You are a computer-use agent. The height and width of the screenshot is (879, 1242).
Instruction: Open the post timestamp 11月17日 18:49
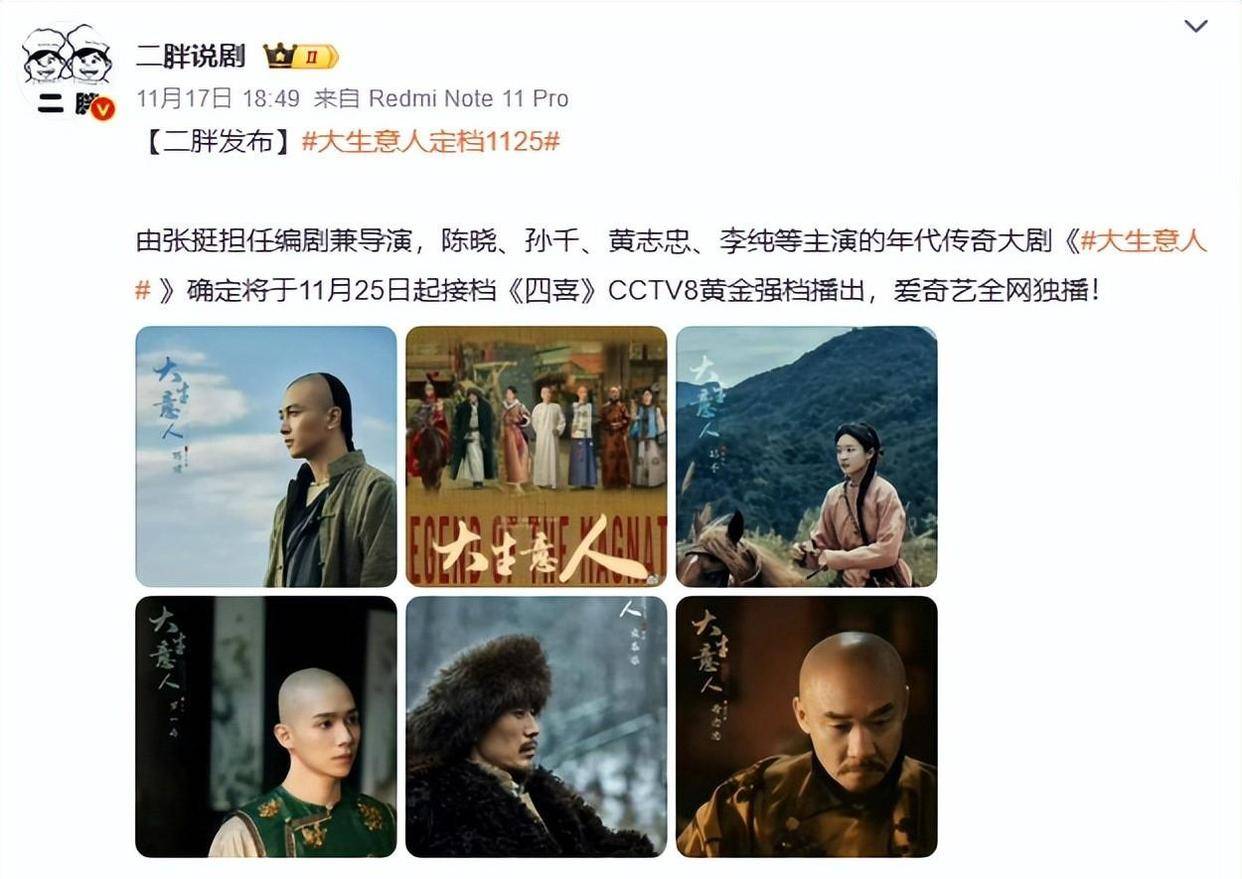[218, 99]
